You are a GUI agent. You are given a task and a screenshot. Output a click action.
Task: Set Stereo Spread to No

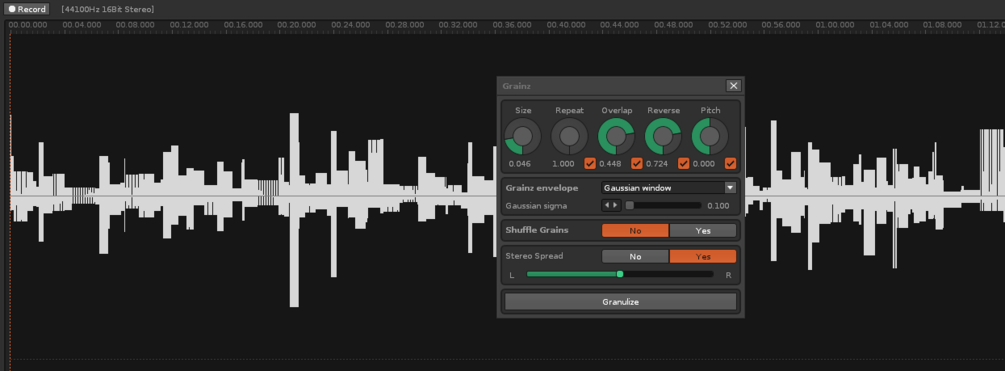(x=635, y=256)
